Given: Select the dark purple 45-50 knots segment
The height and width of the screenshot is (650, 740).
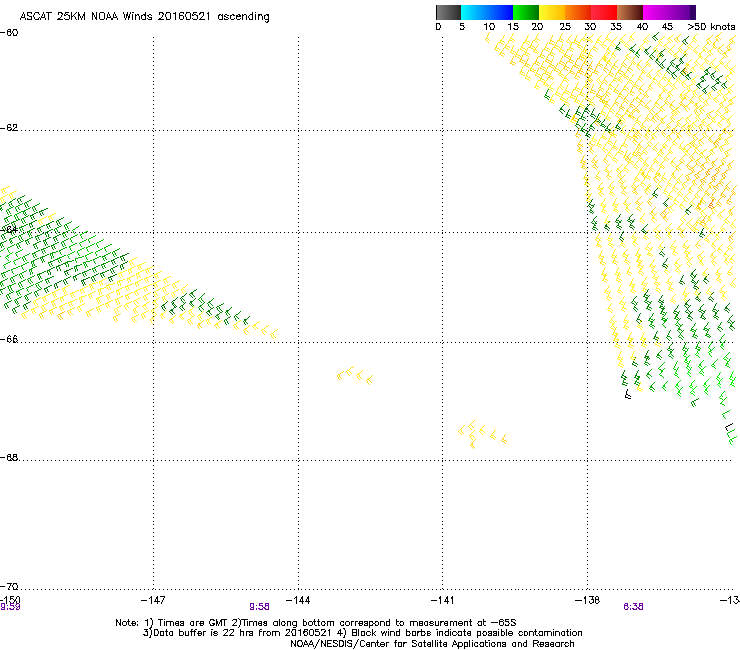Looking at the screenshot, I should [682, 12].
